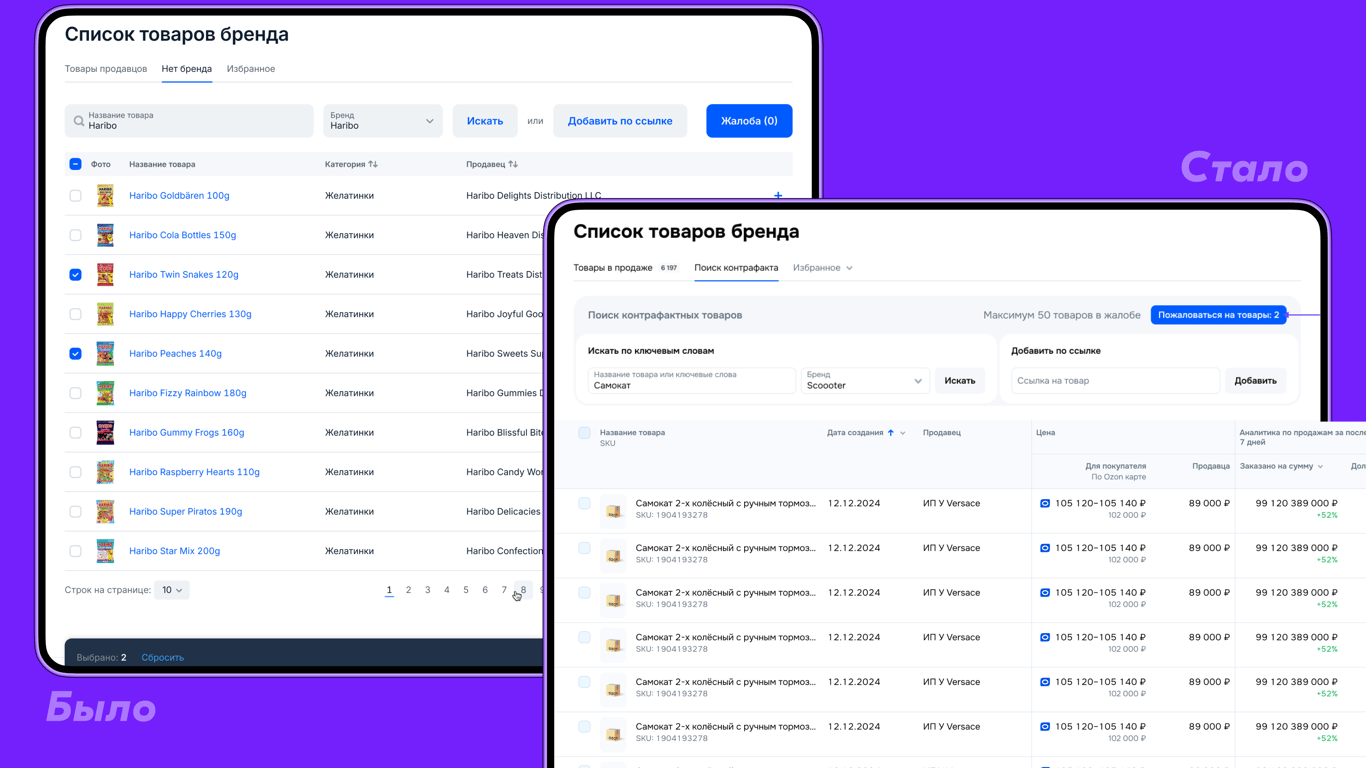Open the Haribo Star Mix 200g product photo
Screen dimensions: 1366x768
(x=105, y=551)
